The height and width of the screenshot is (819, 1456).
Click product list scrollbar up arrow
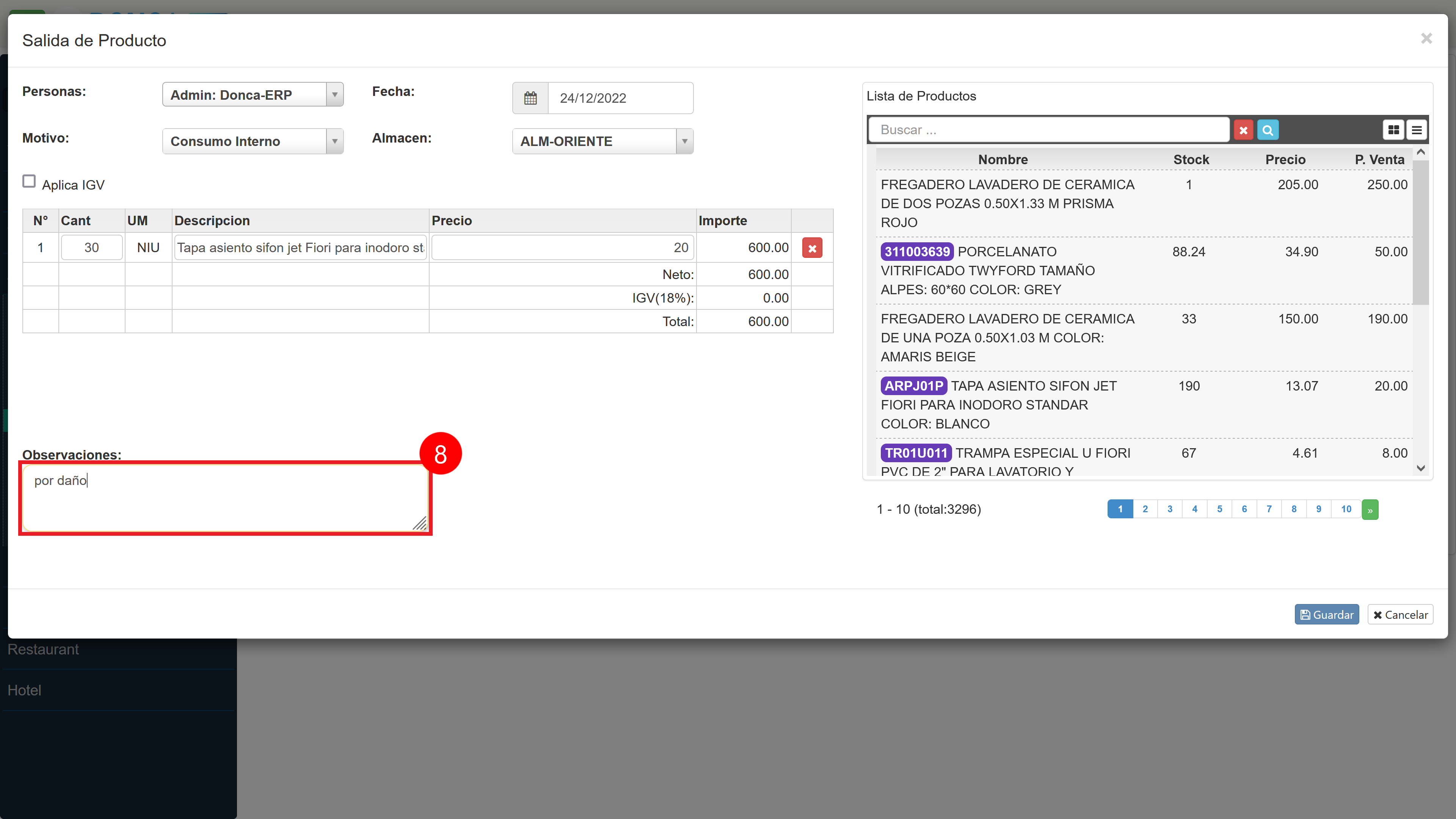click(1420, 152)
